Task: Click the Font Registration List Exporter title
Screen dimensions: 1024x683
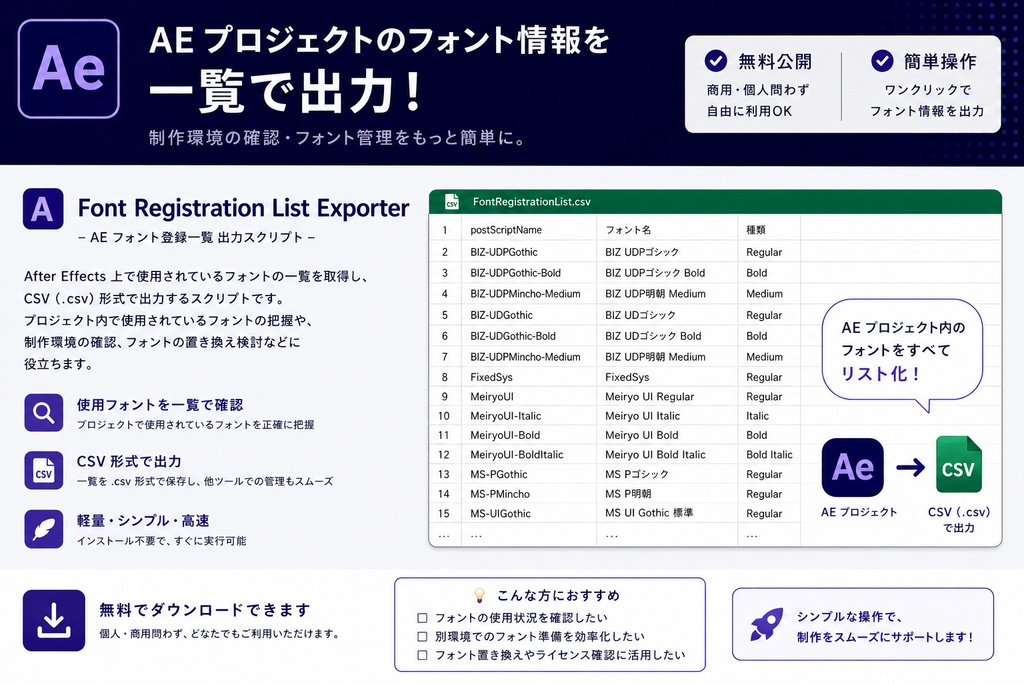Action: coord(244,208)
